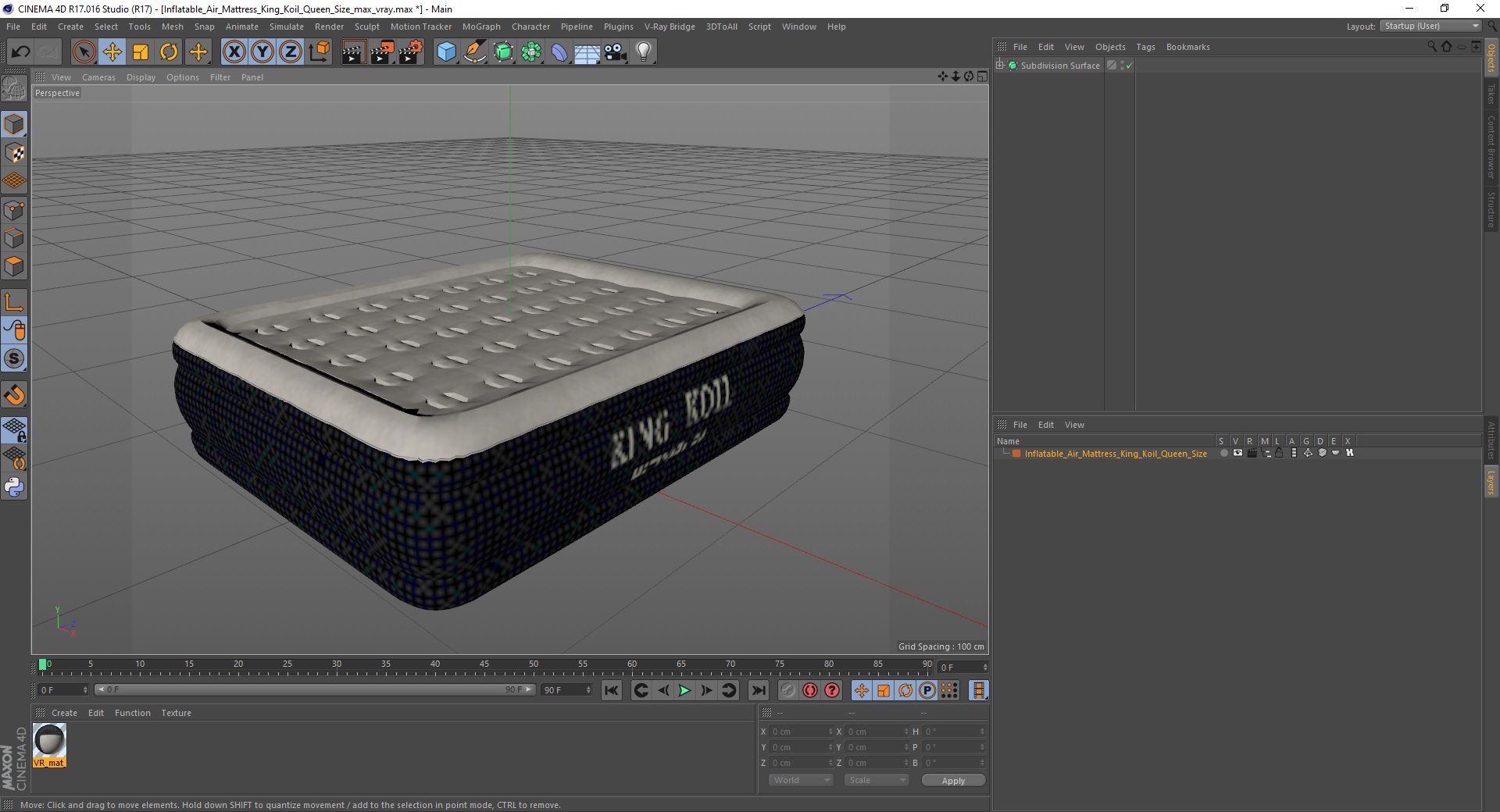Click the Undo arrow icon
The height and width of the screenshot is (812, 1500).
tap(20, 52)
